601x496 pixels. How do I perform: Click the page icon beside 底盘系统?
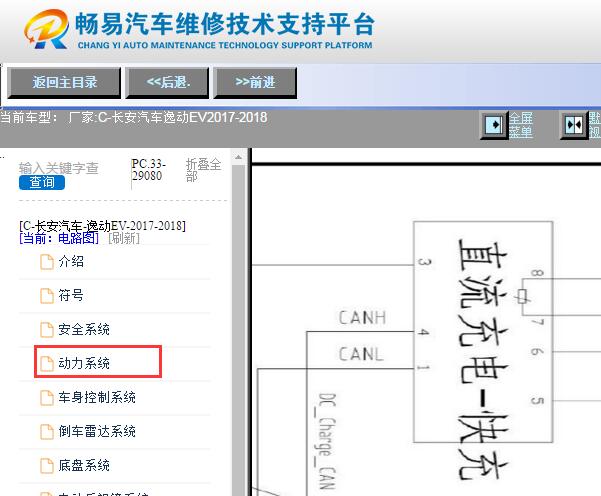[47, 466]
